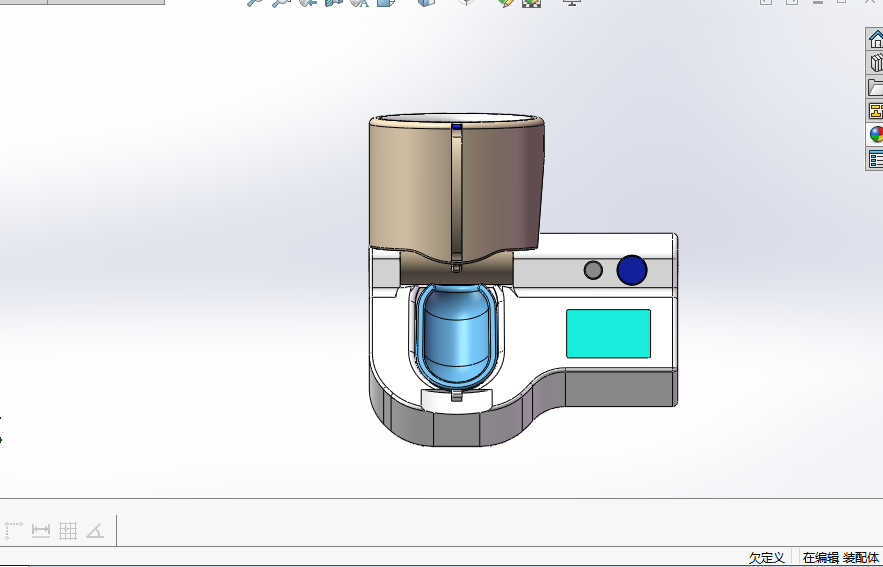Click the Zoom to Area magnifier icon
The image size is (883, 567).
pyautogui.click(x=280, y=3)
